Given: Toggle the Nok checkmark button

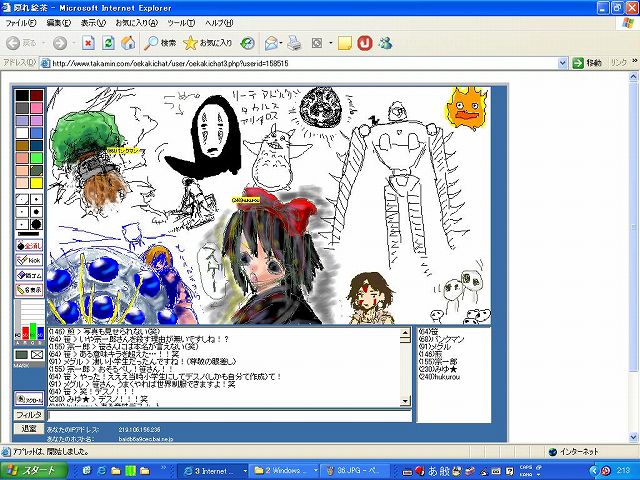Looking at the screenshot, I should (x=29, y=260).
